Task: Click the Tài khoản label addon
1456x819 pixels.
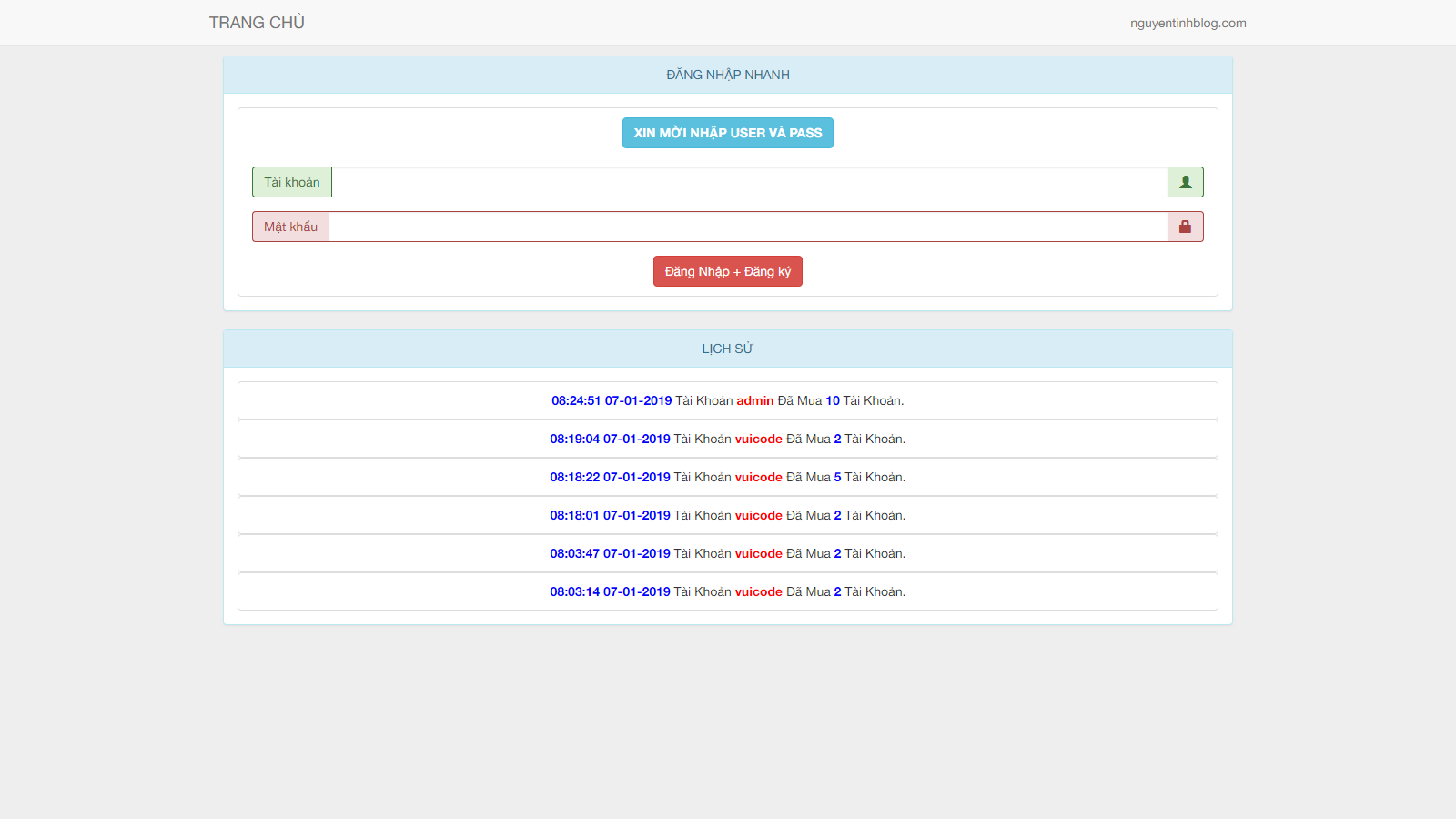Action: 292,182
